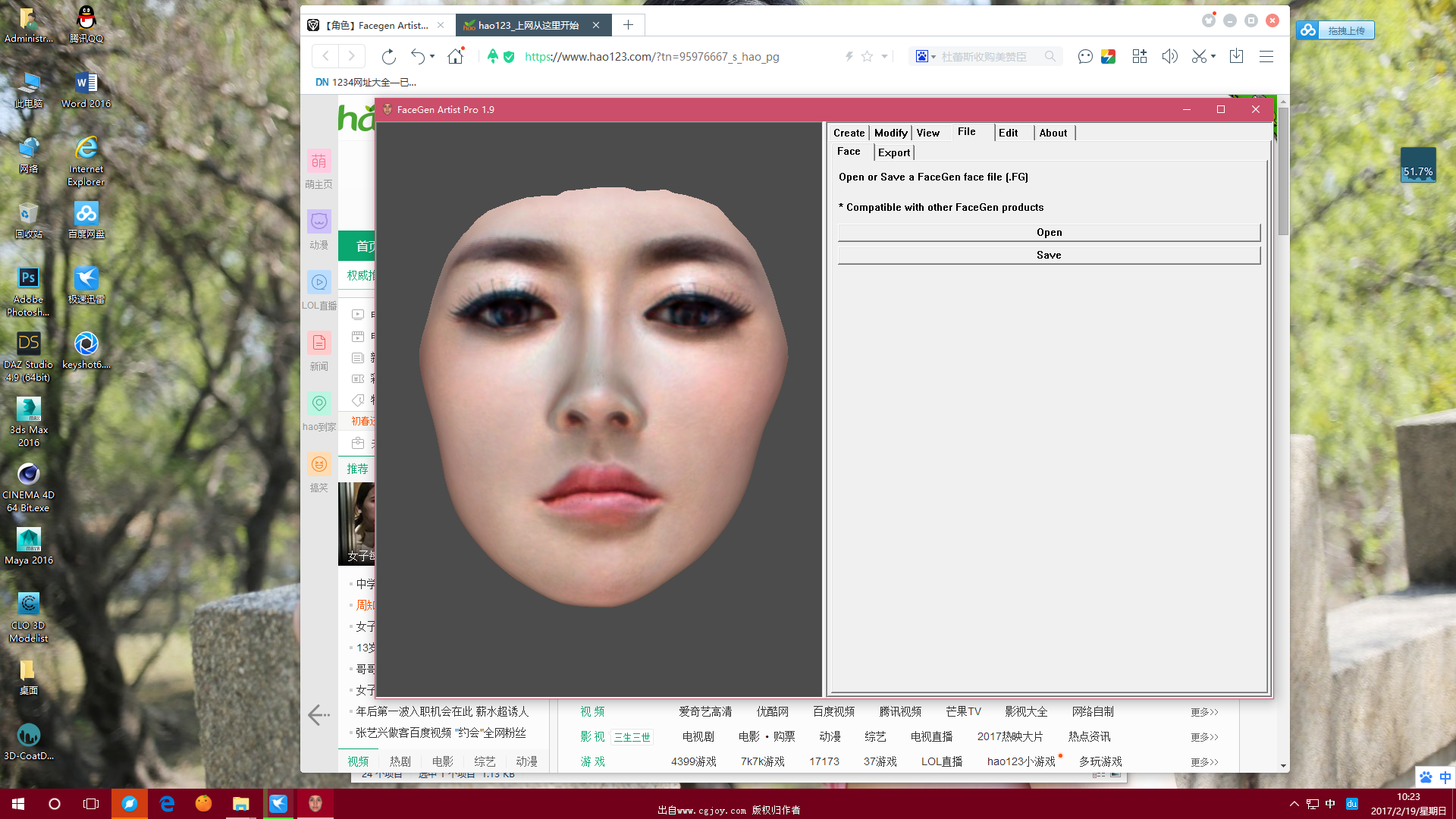
Task: Click the page sidebar collapse arrow
Action: 318,714
